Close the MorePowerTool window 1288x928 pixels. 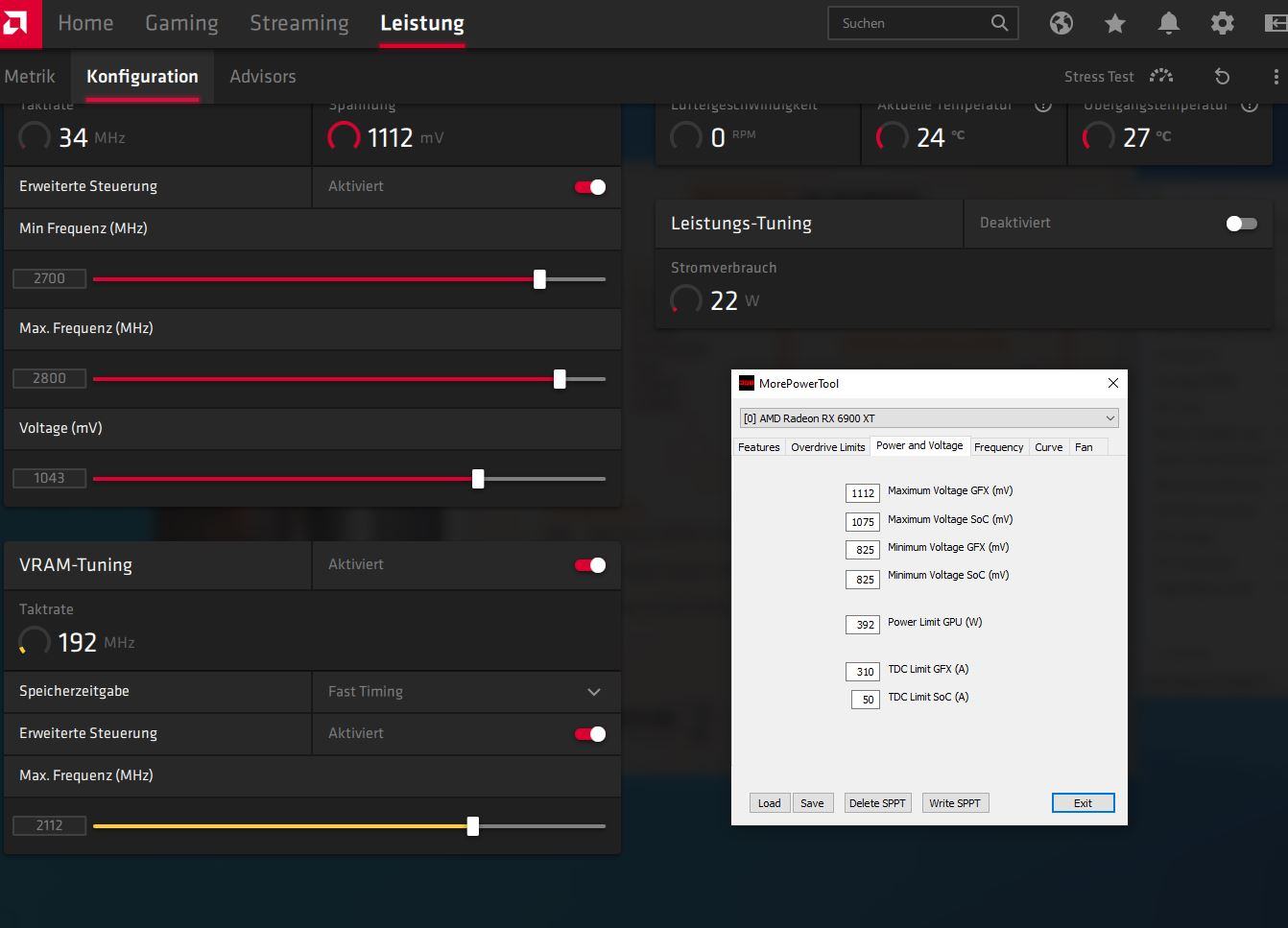point(1113,383)
